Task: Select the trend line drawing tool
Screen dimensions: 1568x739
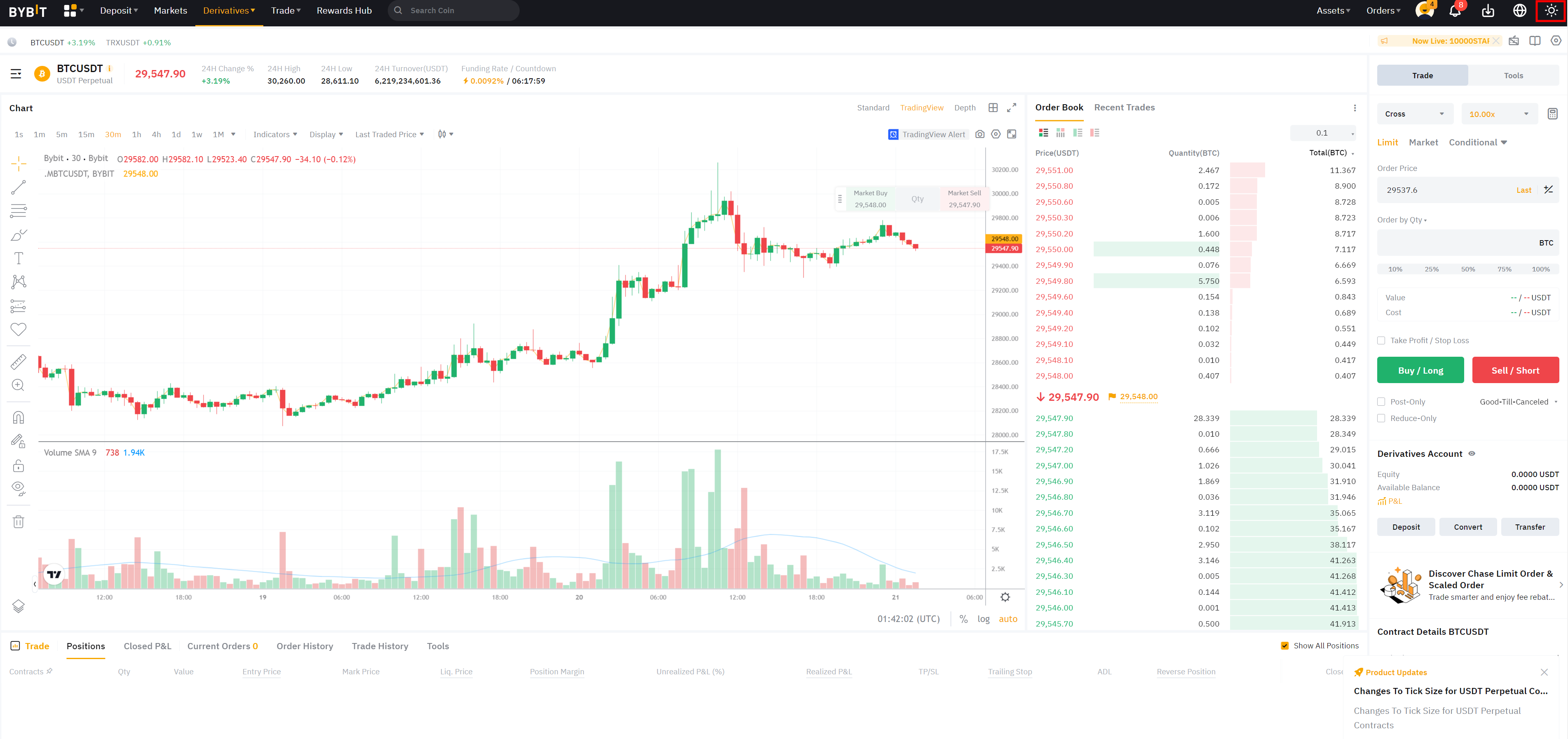Action: (18, 187)
